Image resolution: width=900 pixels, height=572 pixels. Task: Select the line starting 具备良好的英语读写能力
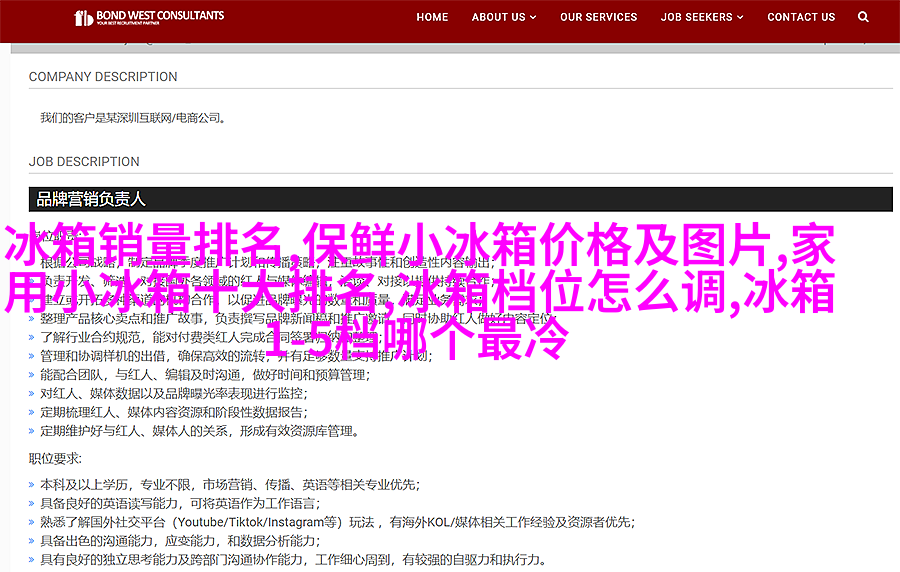[180, 504]
